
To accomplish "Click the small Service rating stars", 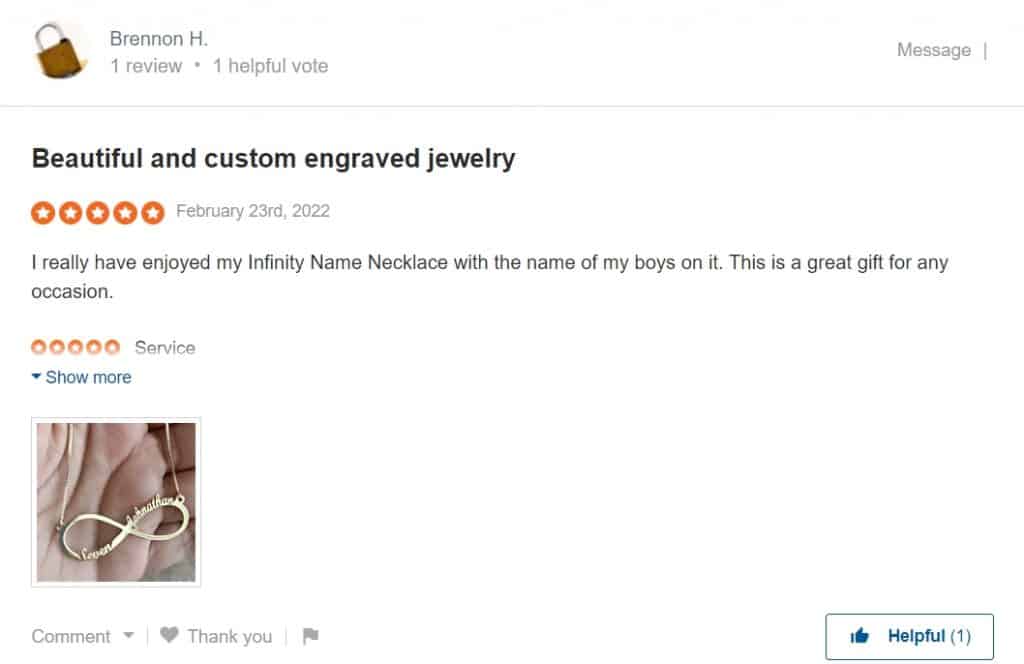I will tap(76, 347).
